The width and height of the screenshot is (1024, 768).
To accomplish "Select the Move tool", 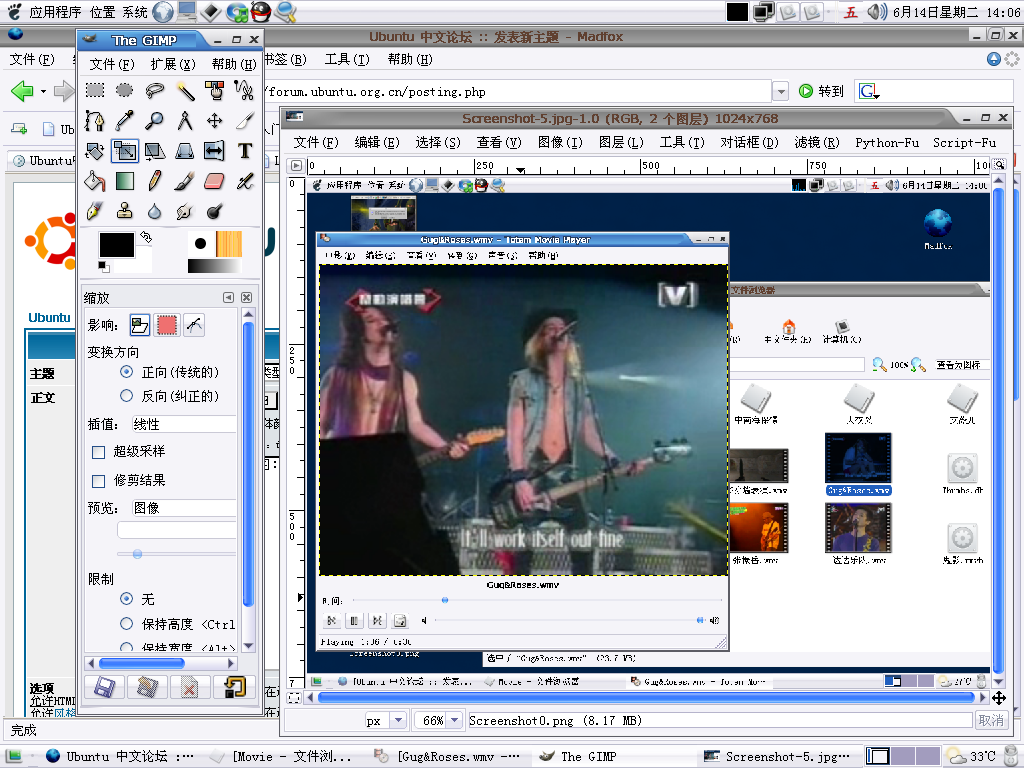I will click(214, 121).
